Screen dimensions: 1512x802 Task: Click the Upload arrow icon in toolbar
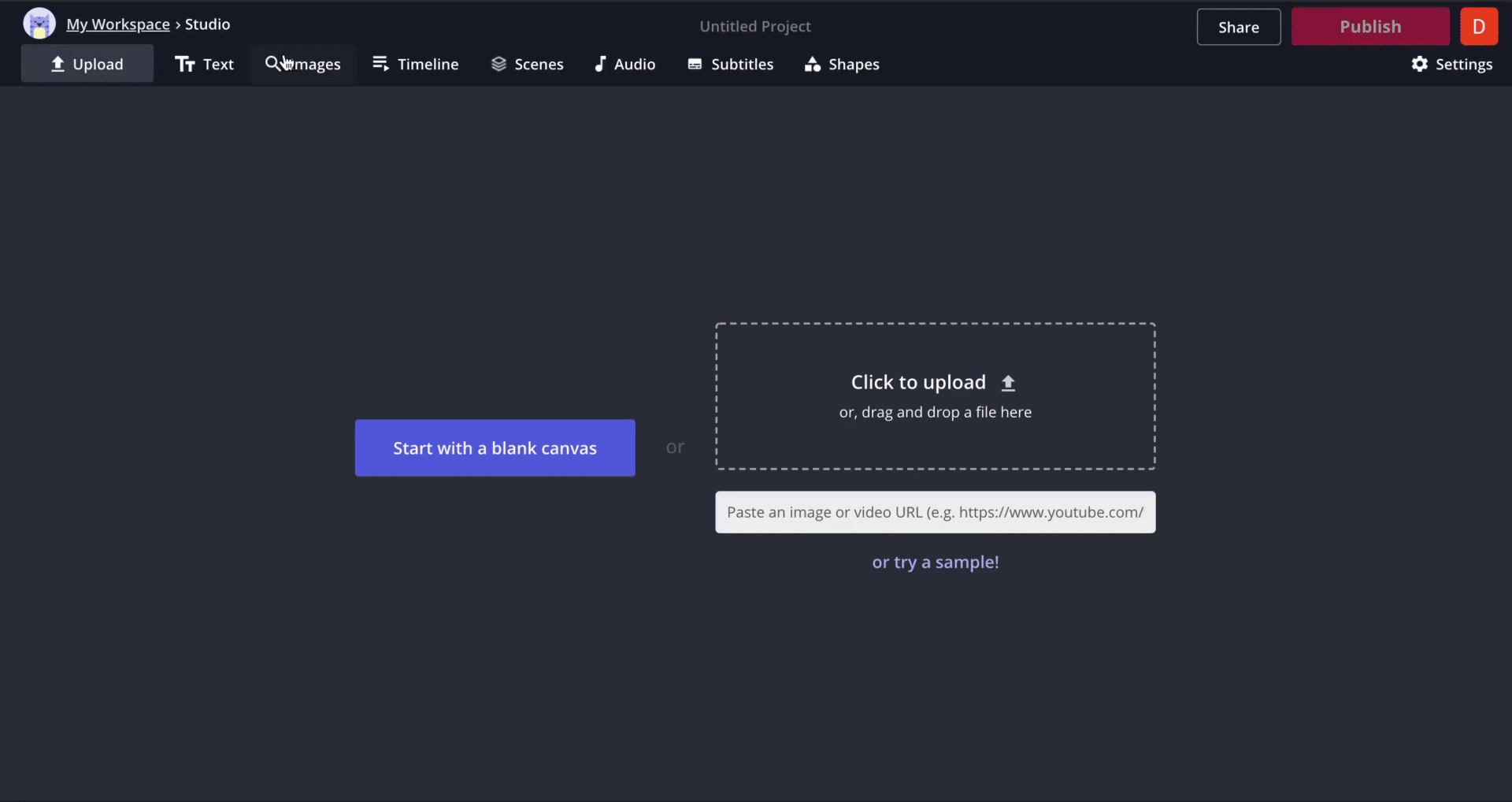click(57, 65)
